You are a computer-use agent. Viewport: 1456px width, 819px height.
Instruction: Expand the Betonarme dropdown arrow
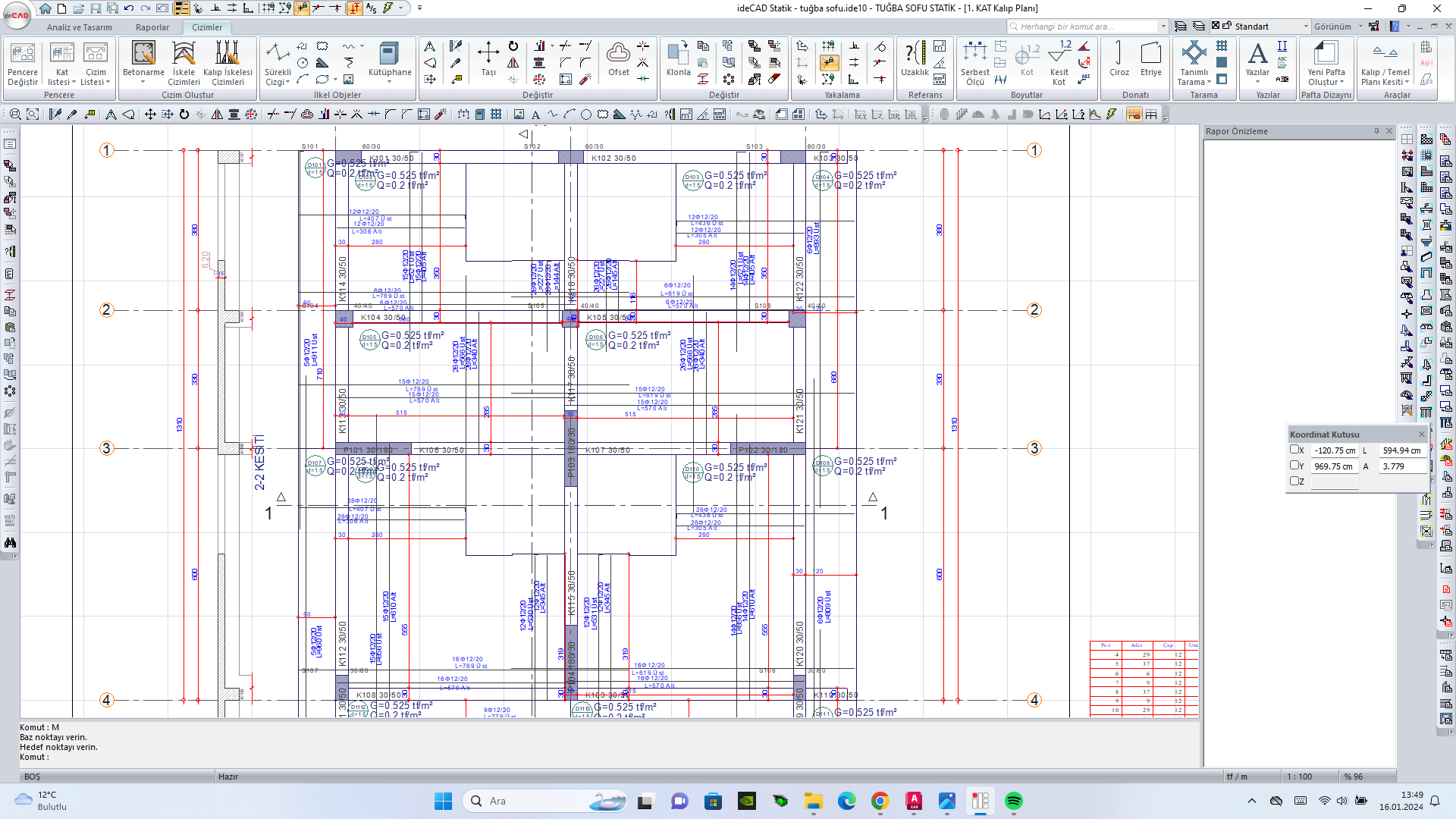click(x=143, y=83)
